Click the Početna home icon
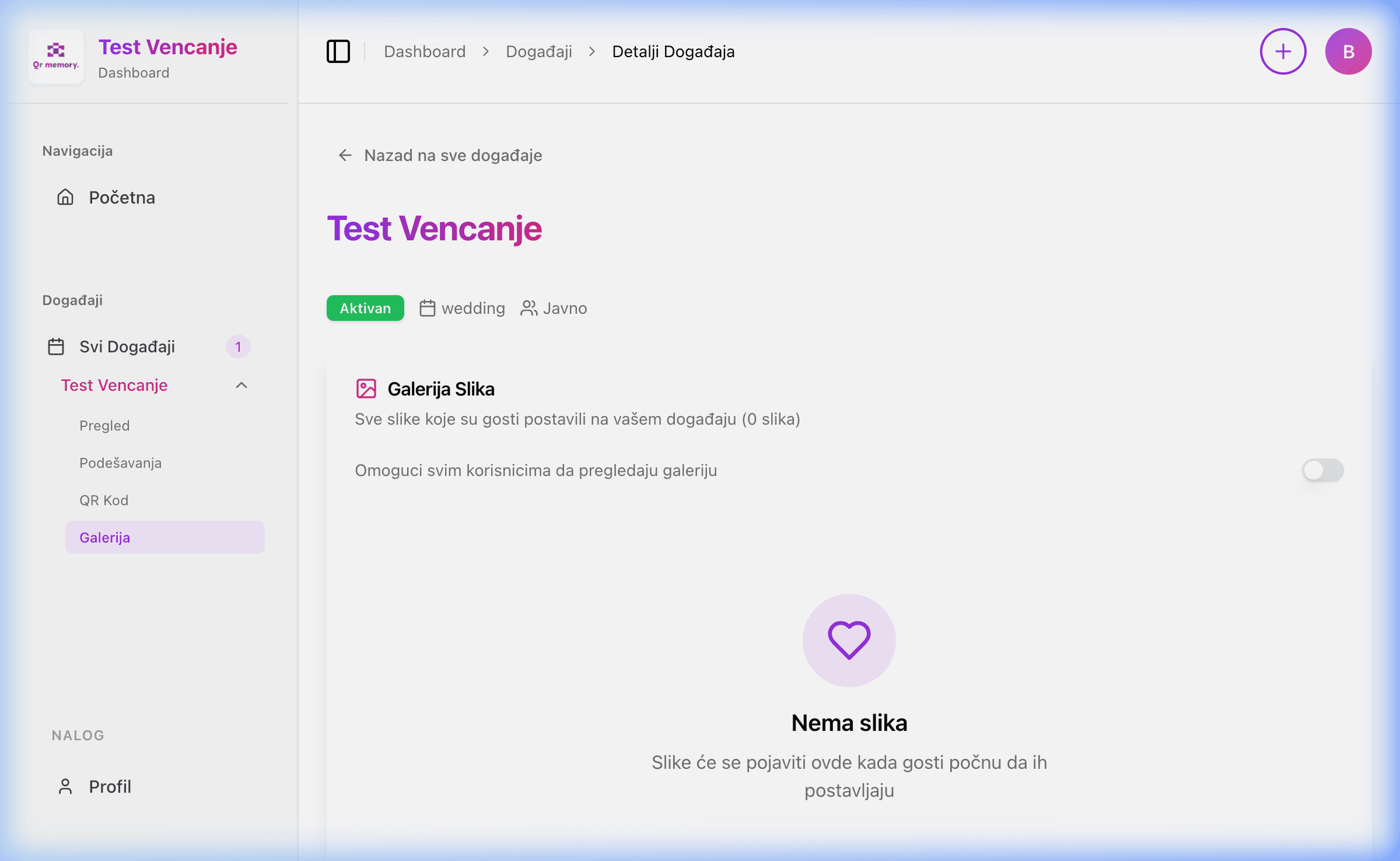This screenshot has height=861, width=1400. [65, 197]
